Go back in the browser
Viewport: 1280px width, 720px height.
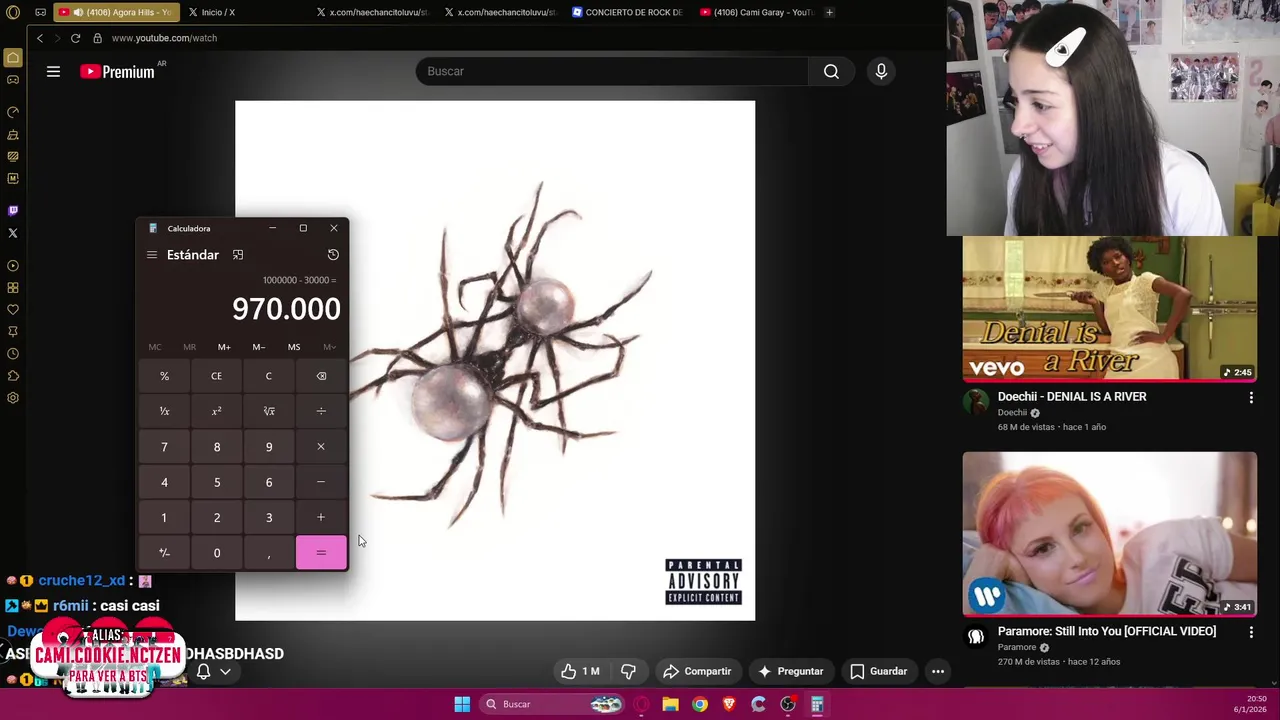point(40,38)
